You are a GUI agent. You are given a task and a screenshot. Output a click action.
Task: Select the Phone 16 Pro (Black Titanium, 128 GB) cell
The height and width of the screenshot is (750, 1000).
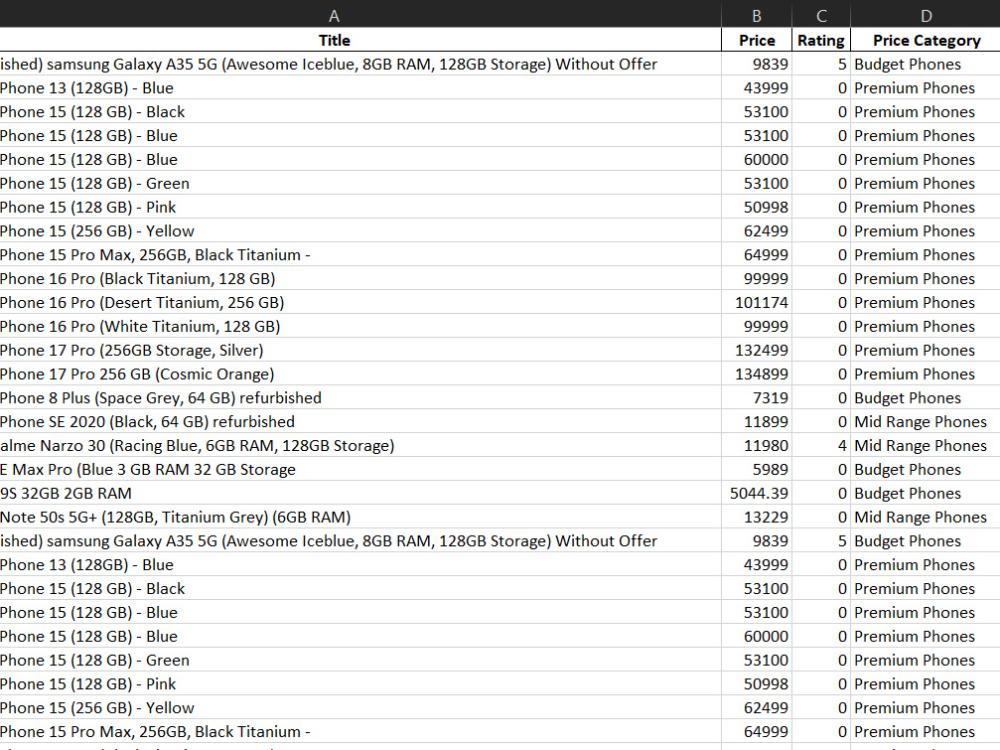pyautogui.click(x=360, y=279)
